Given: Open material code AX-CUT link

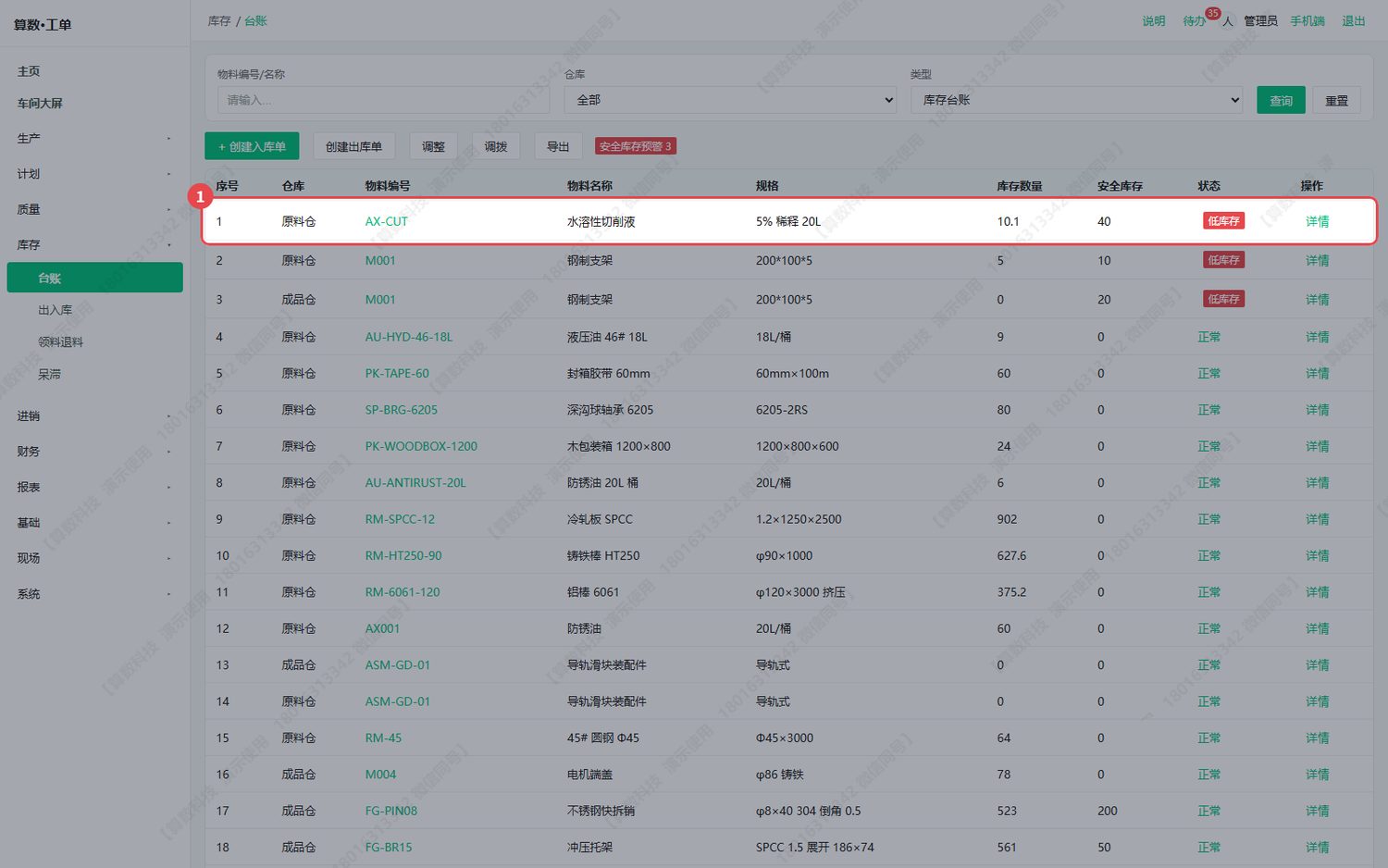Looking at the screenshot, I should 386,221.
